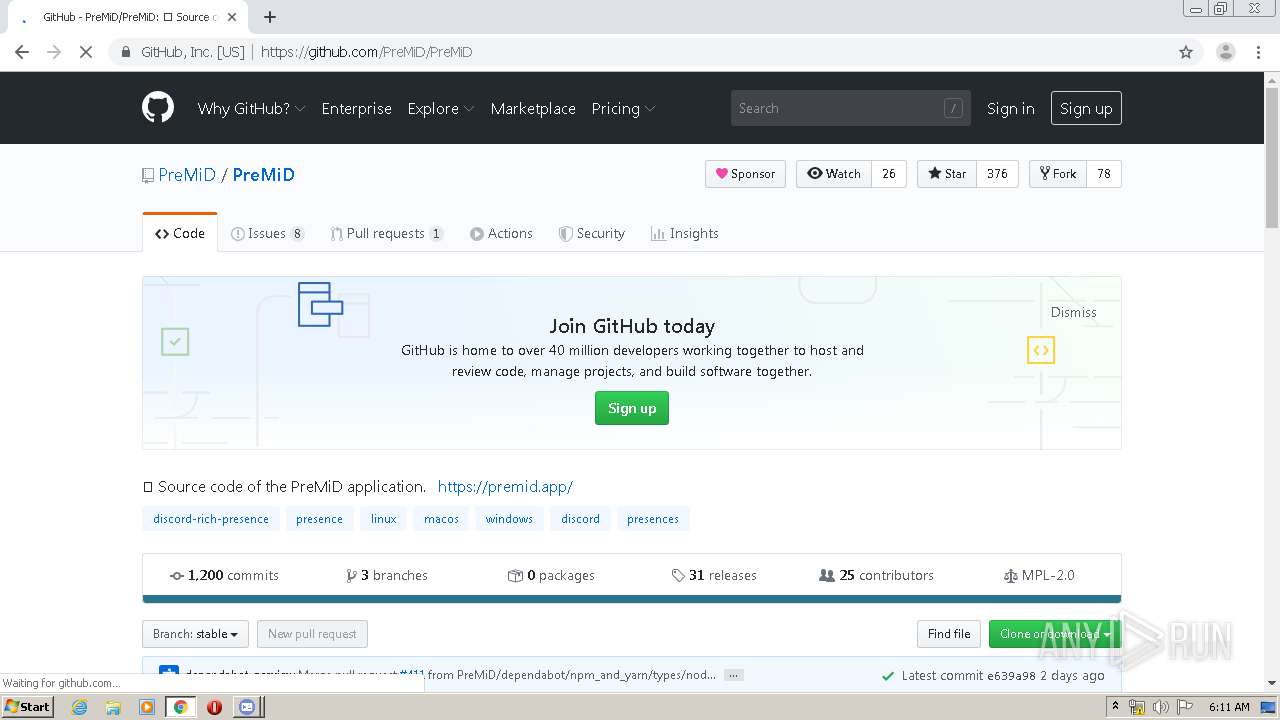Expand the Explore menu
The height and width of the screenshot is (720, 1280).
(x=441, y=108)
